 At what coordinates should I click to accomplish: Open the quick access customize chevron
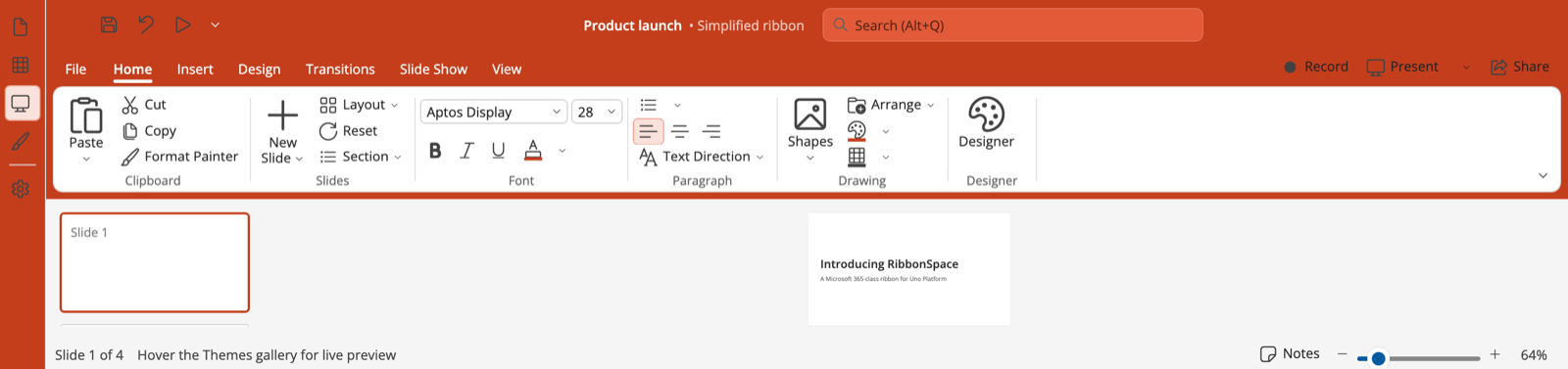click(x=215, y=25)
